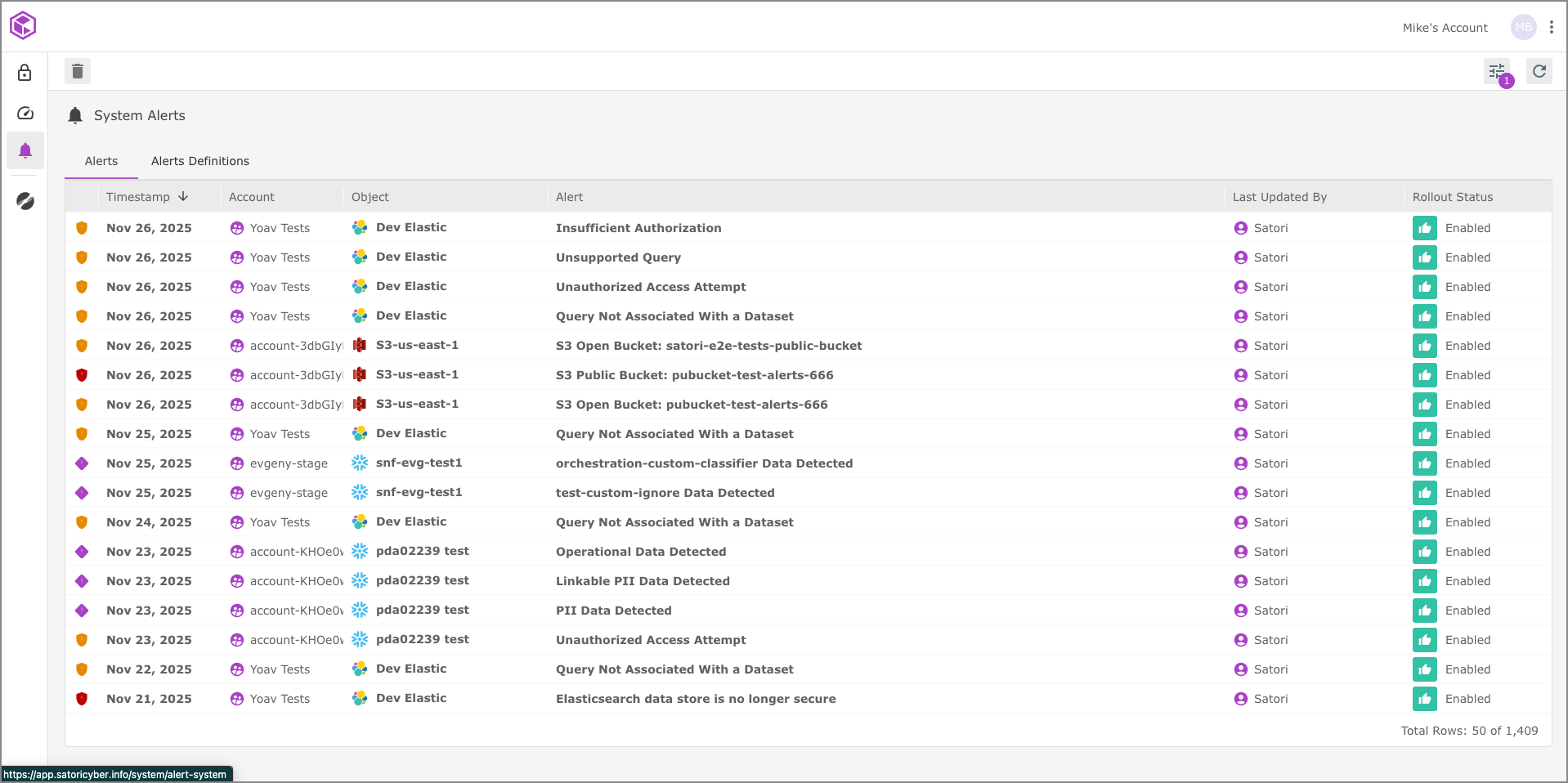The height and width of the screenshot is (783, 1568).
Task: Click the refresh icon in toolbar
Action: [x=1539, y=71]
